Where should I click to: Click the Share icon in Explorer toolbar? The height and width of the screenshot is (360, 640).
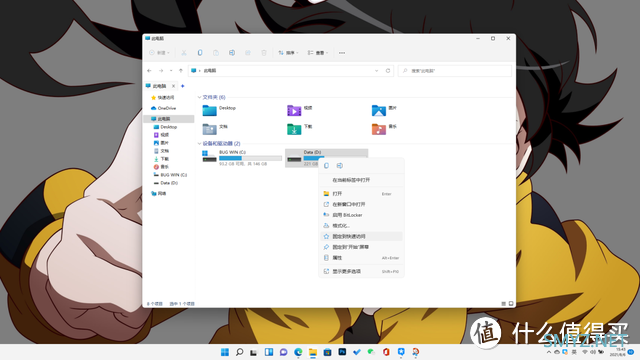pos(248,53)
